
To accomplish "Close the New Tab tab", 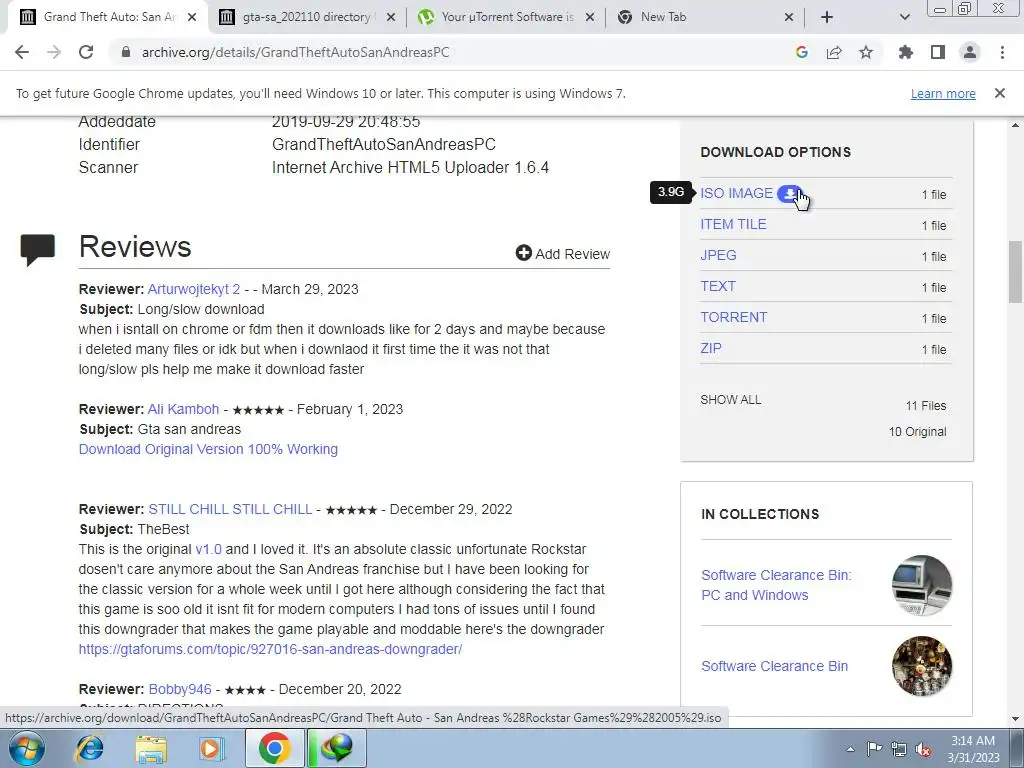I will pyautogui.click(x=788, y=17).
